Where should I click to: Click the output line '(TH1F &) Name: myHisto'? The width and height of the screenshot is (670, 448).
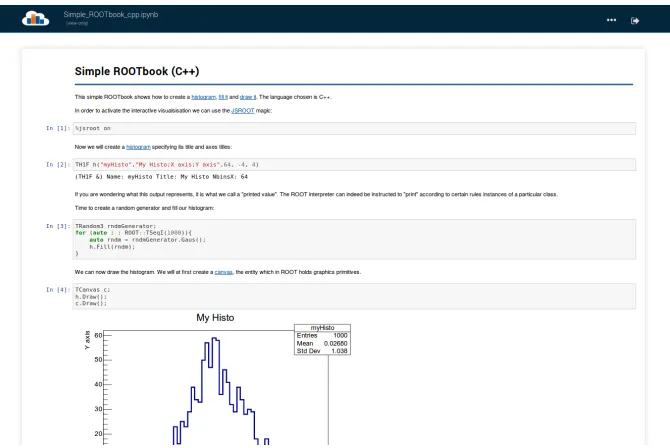[162, 177]
